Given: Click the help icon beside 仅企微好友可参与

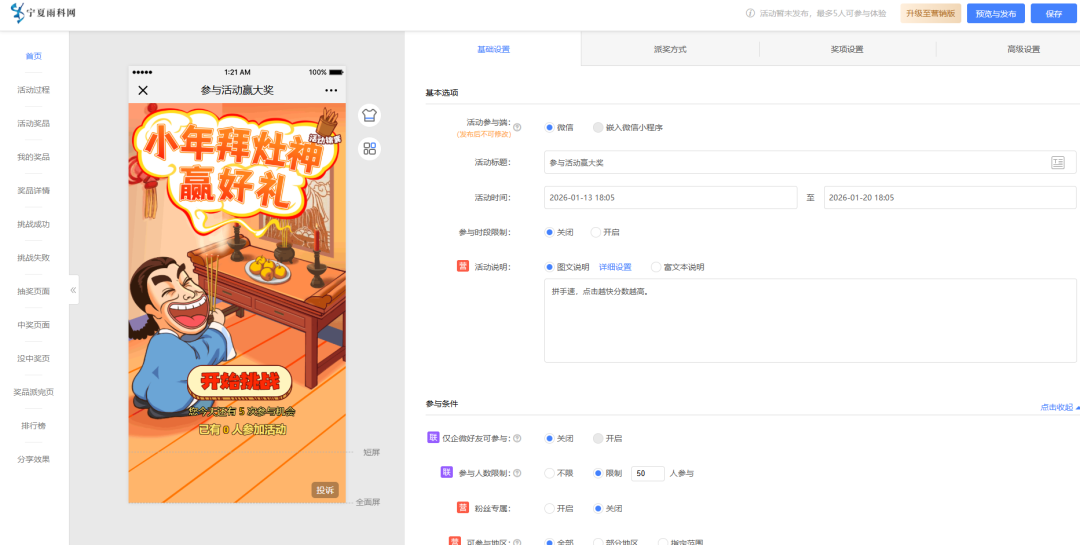Looking at the screenshot, I should point(517,438).
